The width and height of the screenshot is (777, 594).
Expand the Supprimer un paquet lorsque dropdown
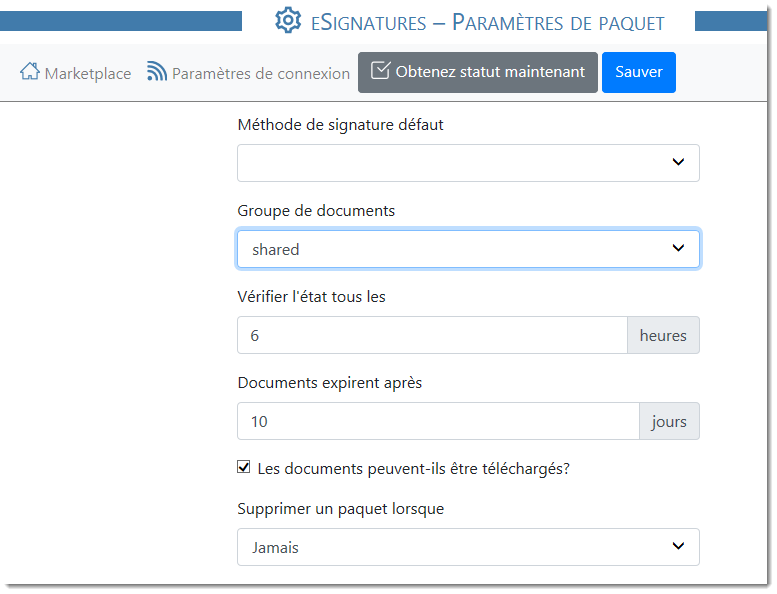450,547
